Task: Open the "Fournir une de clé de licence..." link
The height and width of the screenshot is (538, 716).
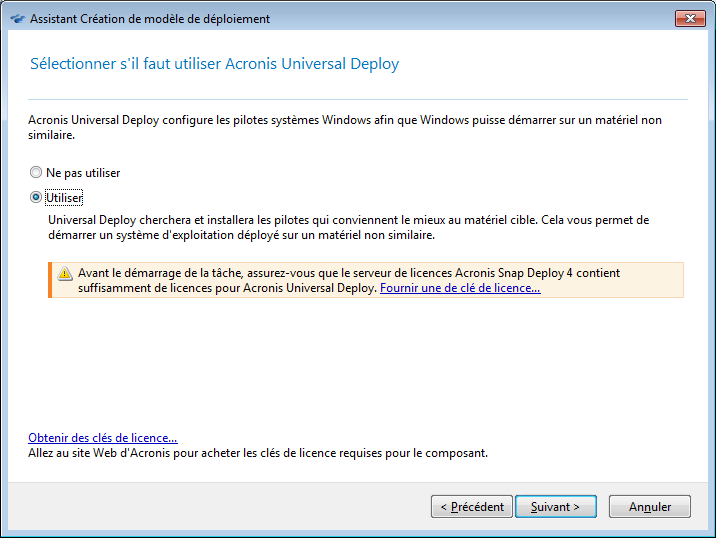Action: pyautogui.click(x=460, y=288)
